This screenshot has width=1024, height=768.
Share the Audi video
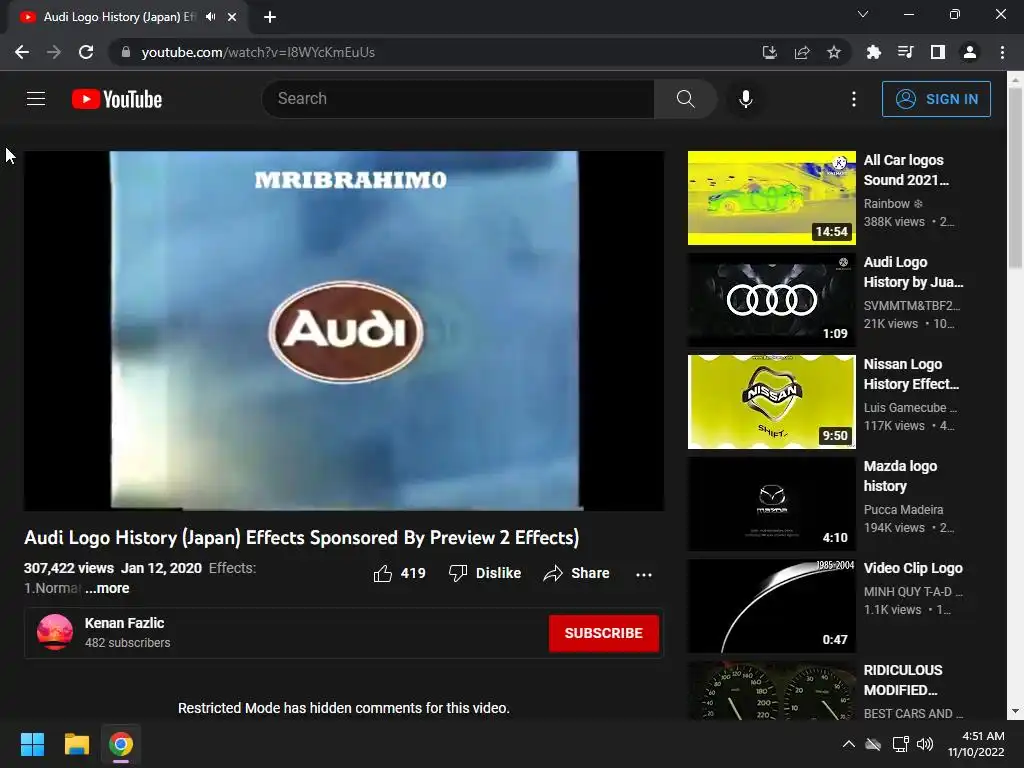coord(576,573)
